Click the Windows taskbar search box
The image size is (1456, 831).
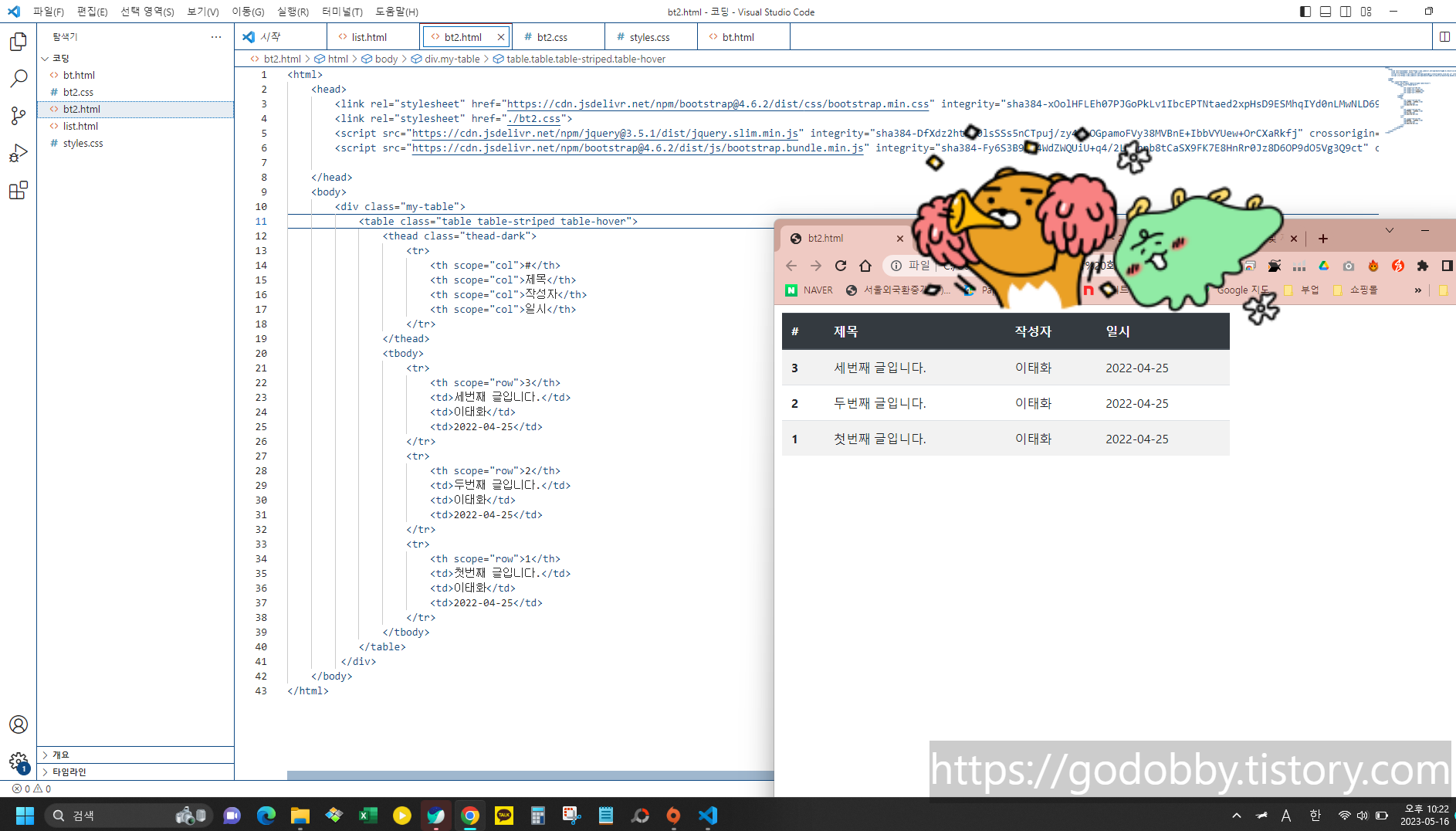[x=127, y=816]
